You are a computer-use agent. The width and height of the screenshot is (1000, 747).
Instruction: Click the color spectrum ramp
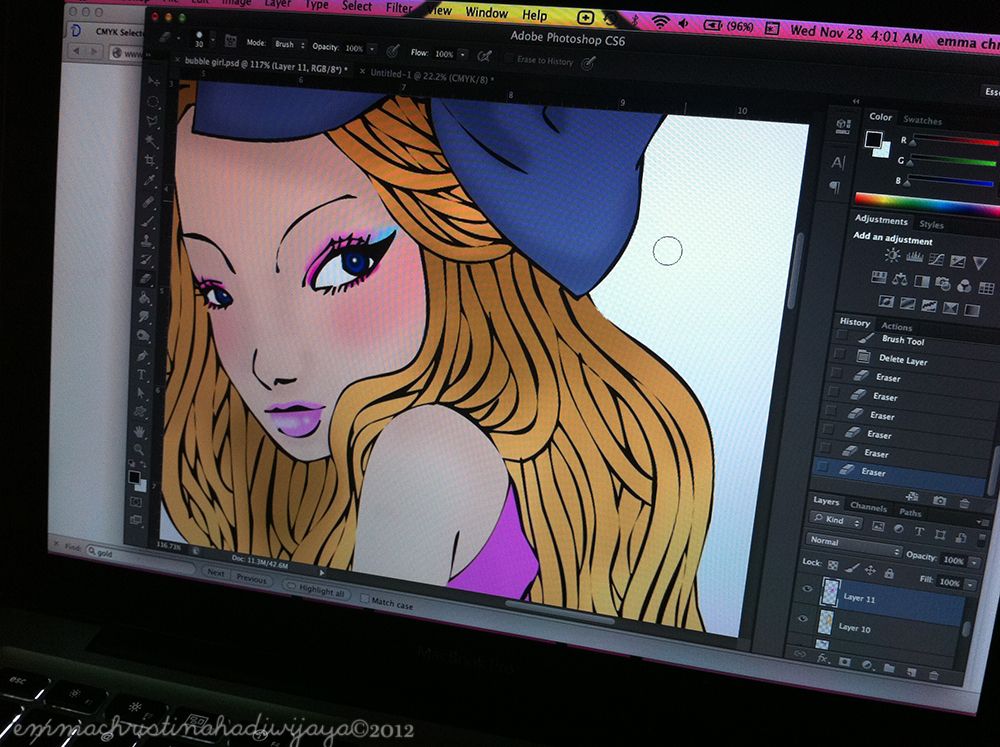(927, 203)
